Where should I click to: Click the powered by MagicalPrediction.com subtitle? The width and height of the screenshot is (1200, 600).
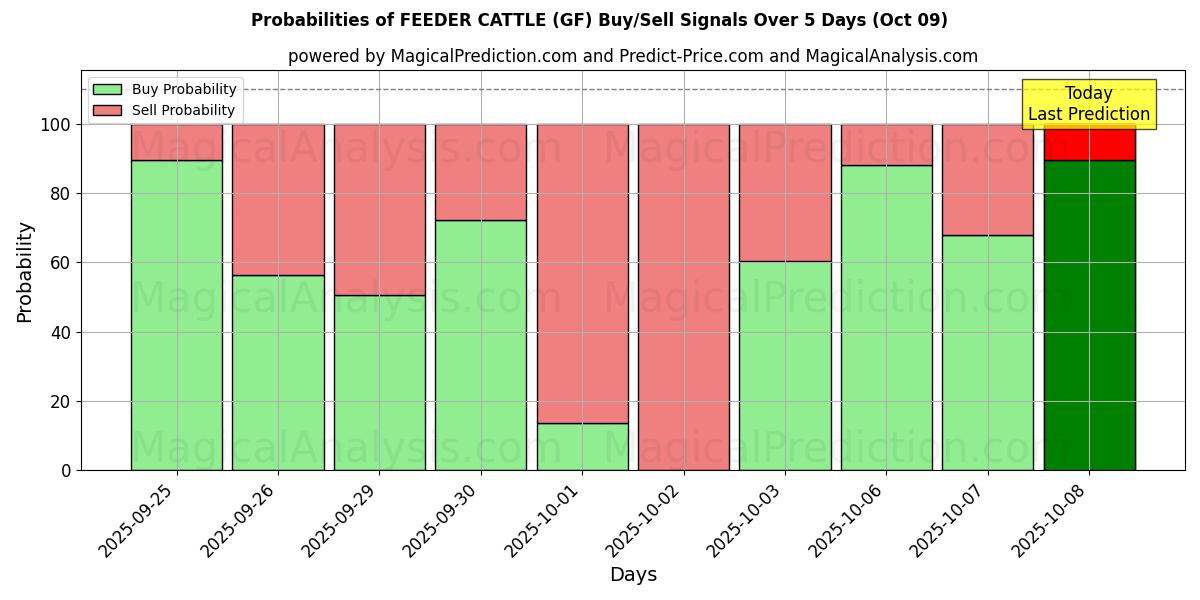click(x=632, y=56)
